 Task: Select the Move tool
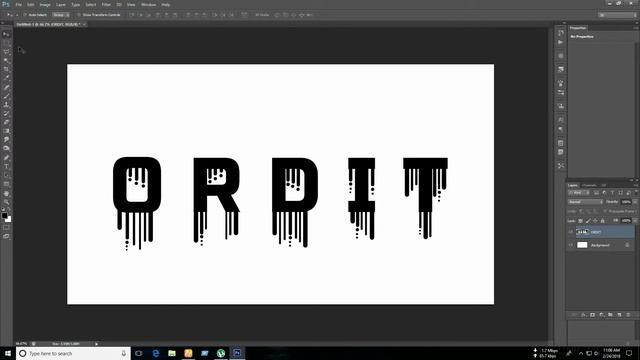pos(6,34)
